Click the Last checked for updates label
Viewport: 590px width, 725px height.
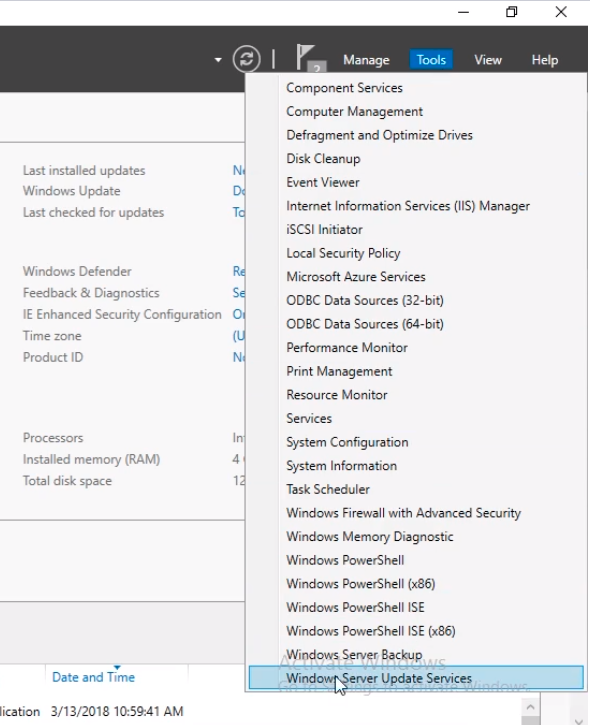coord(93,212)
